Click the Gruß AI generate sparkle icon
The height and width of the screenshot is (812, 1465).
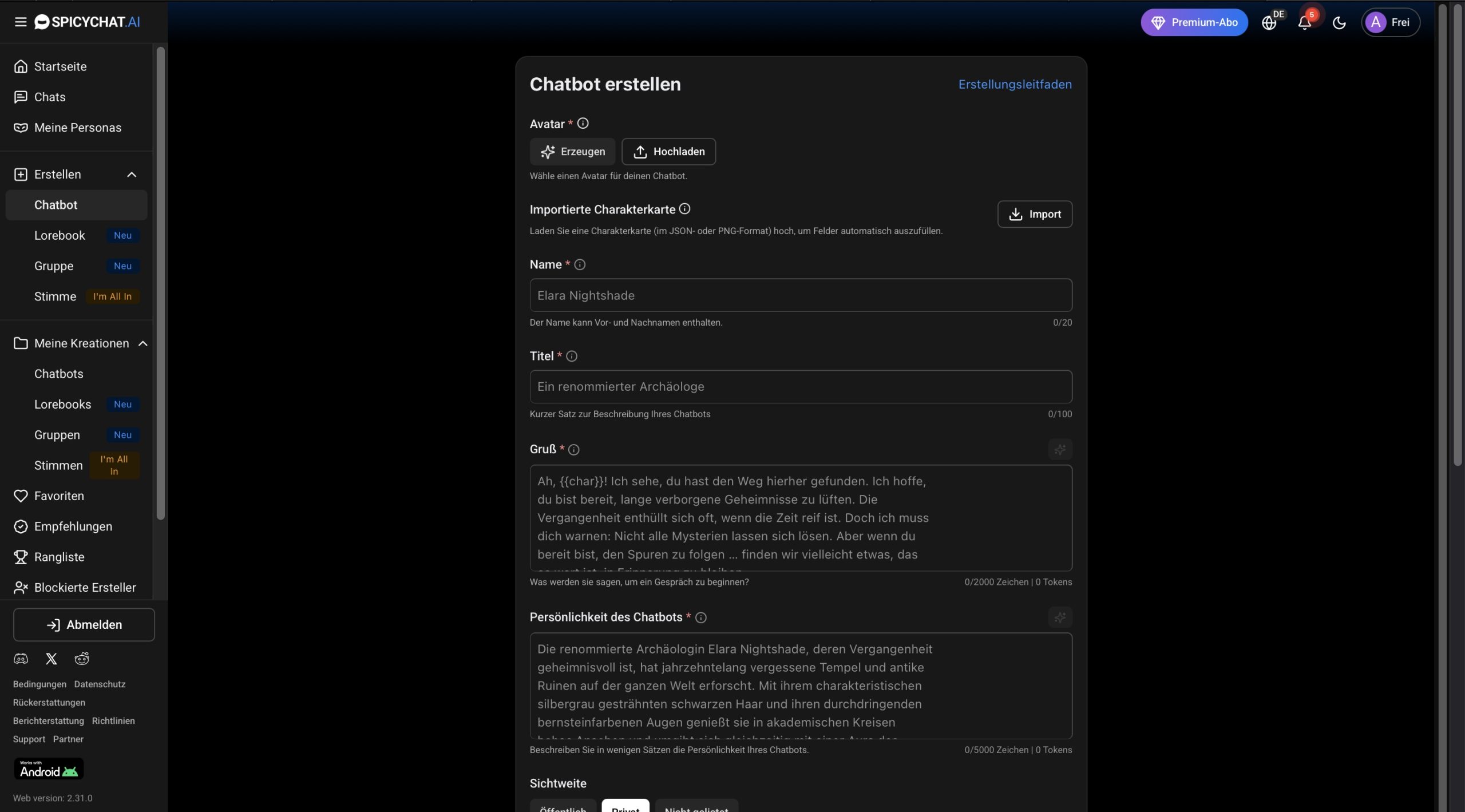(x=1060, y=449)
